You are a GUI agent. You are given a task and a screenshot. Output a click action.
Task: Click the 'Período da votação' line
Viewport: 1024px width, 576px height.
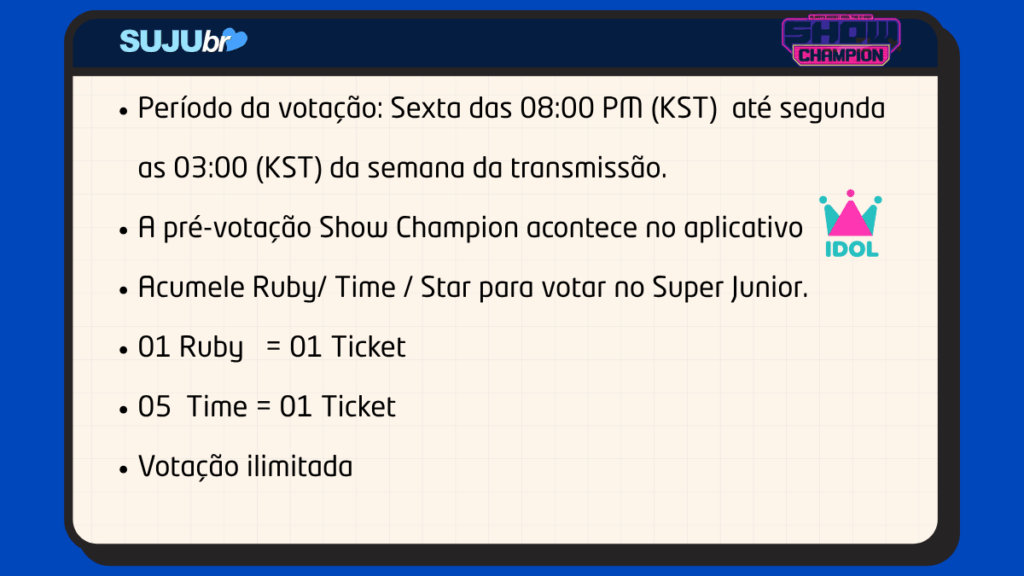click(x=511, y=108)
